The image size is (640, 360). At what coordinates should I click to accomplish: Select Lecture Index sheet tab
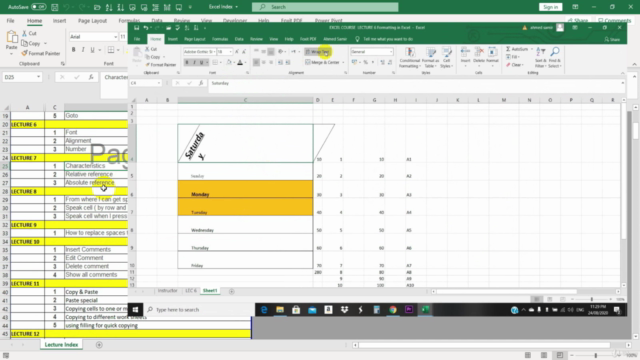pos(61,345)
